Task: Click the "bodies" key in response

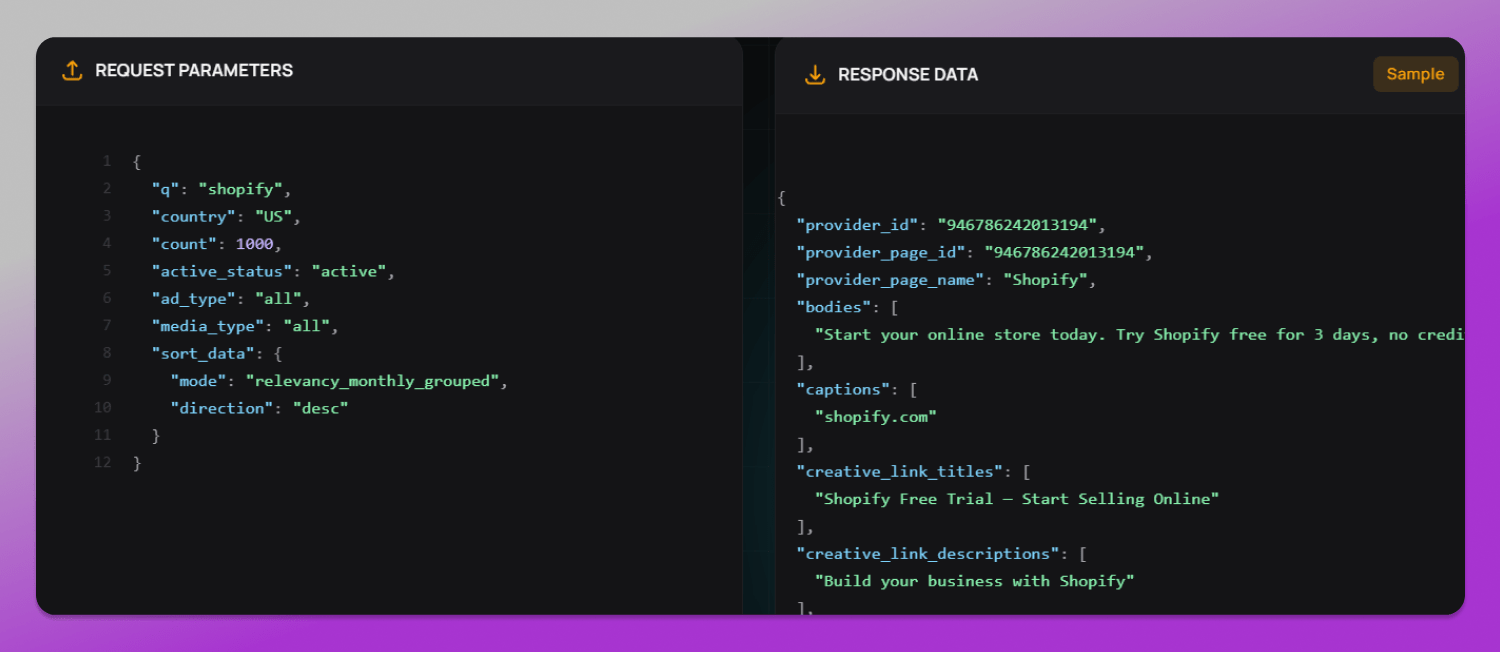Action: tap(834, 307)
